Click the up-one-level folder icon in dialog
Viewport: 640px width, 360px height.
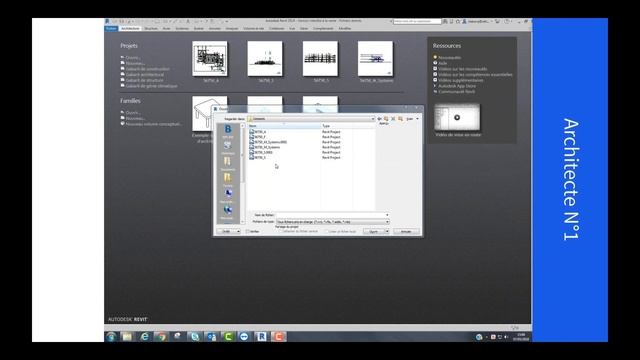pos(386,119)
